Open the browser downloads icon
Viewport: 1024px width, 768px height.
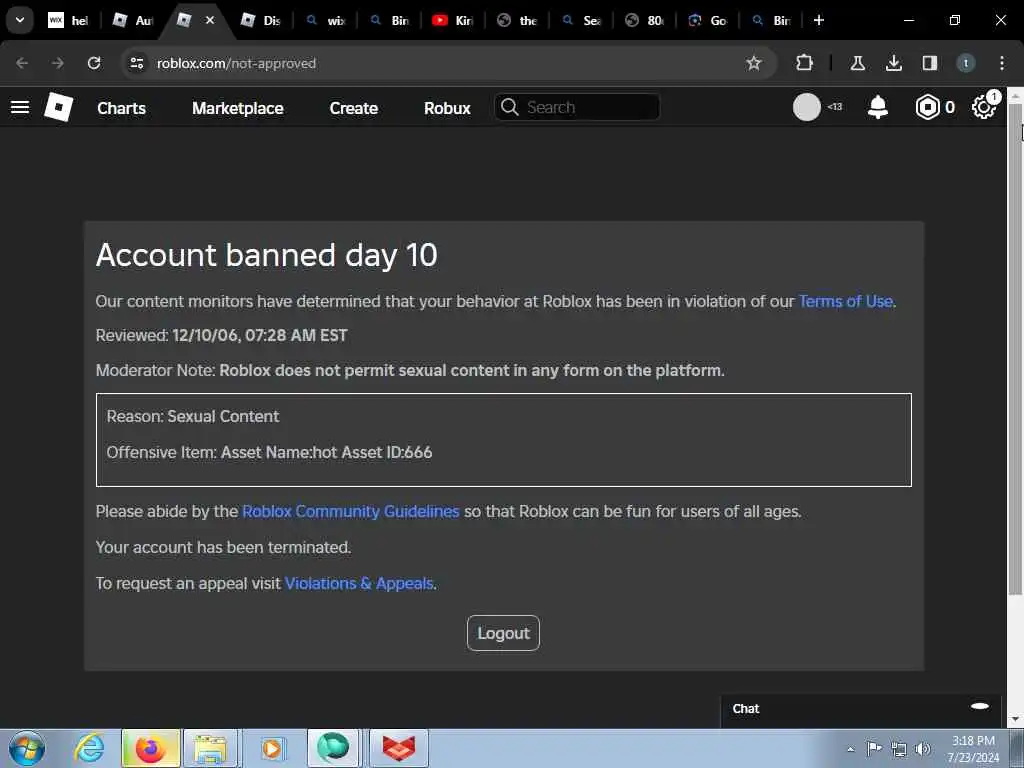[893, 63]
